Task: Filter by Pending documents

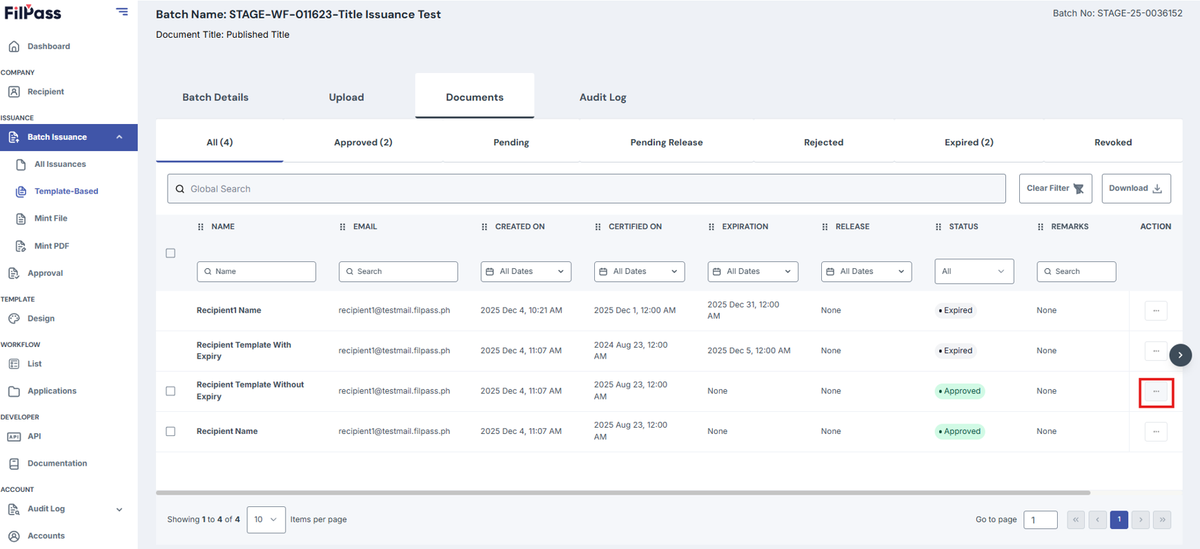Action: click(x=511, y=142)
